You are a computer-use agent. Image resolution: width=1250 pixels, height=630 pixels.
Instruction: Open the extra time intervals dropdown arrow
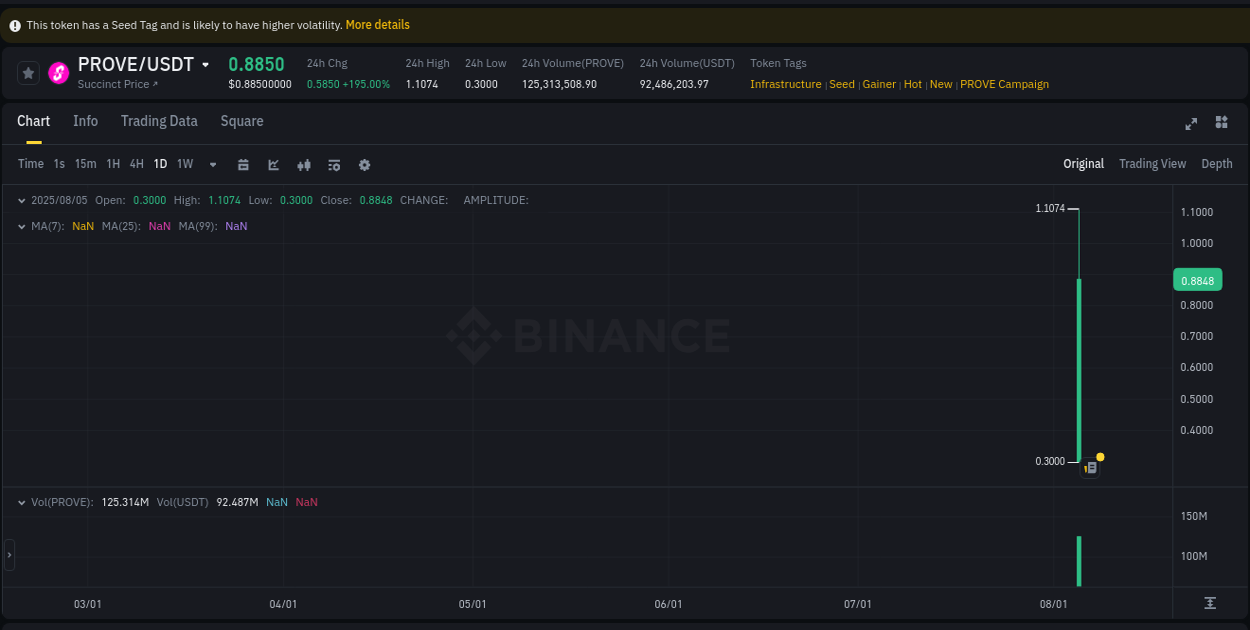212,163
